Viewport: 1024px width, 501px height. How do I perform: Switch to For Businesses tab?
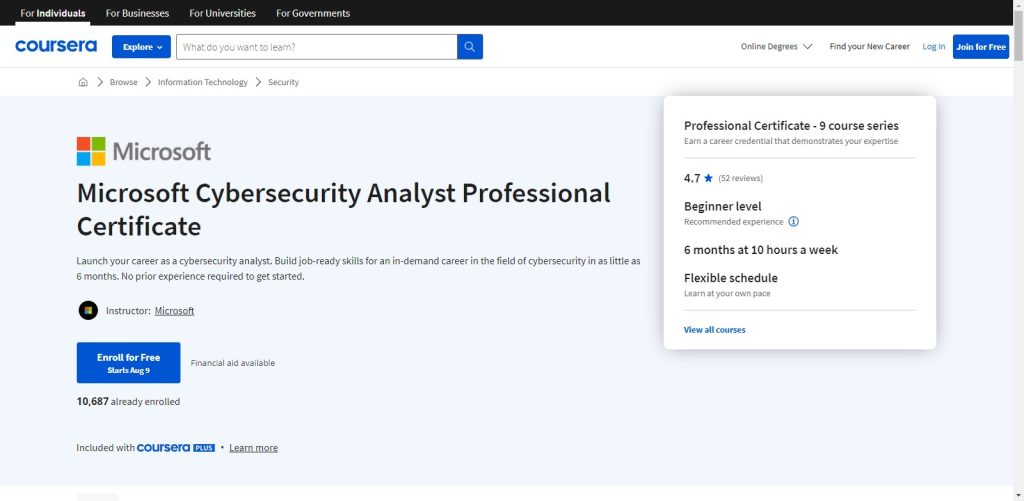click(x=137, y=13)
